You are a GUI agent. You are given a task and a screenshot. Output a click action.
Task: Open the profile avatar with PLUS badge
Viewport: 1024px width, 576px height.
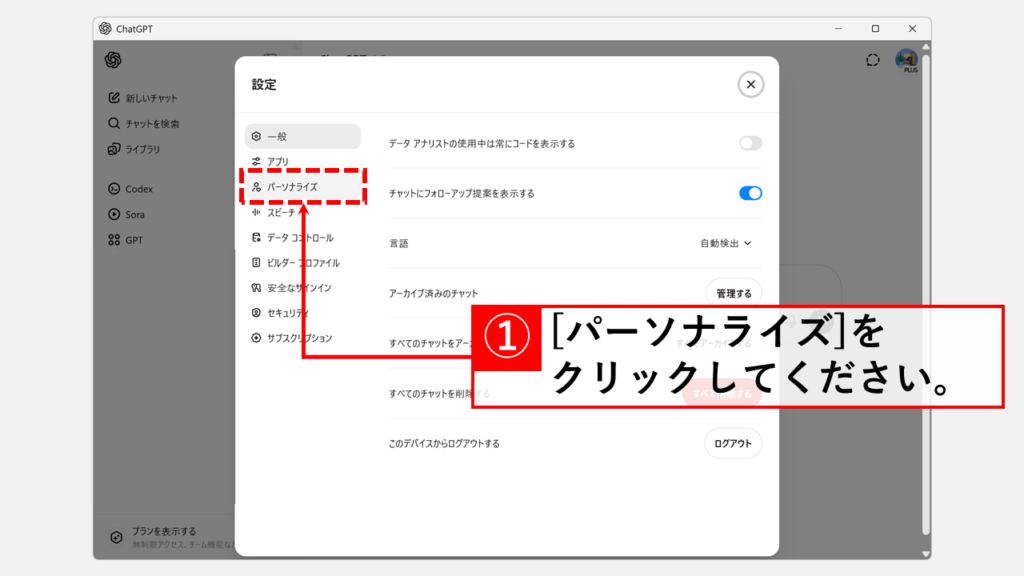[x=906, y=61]
